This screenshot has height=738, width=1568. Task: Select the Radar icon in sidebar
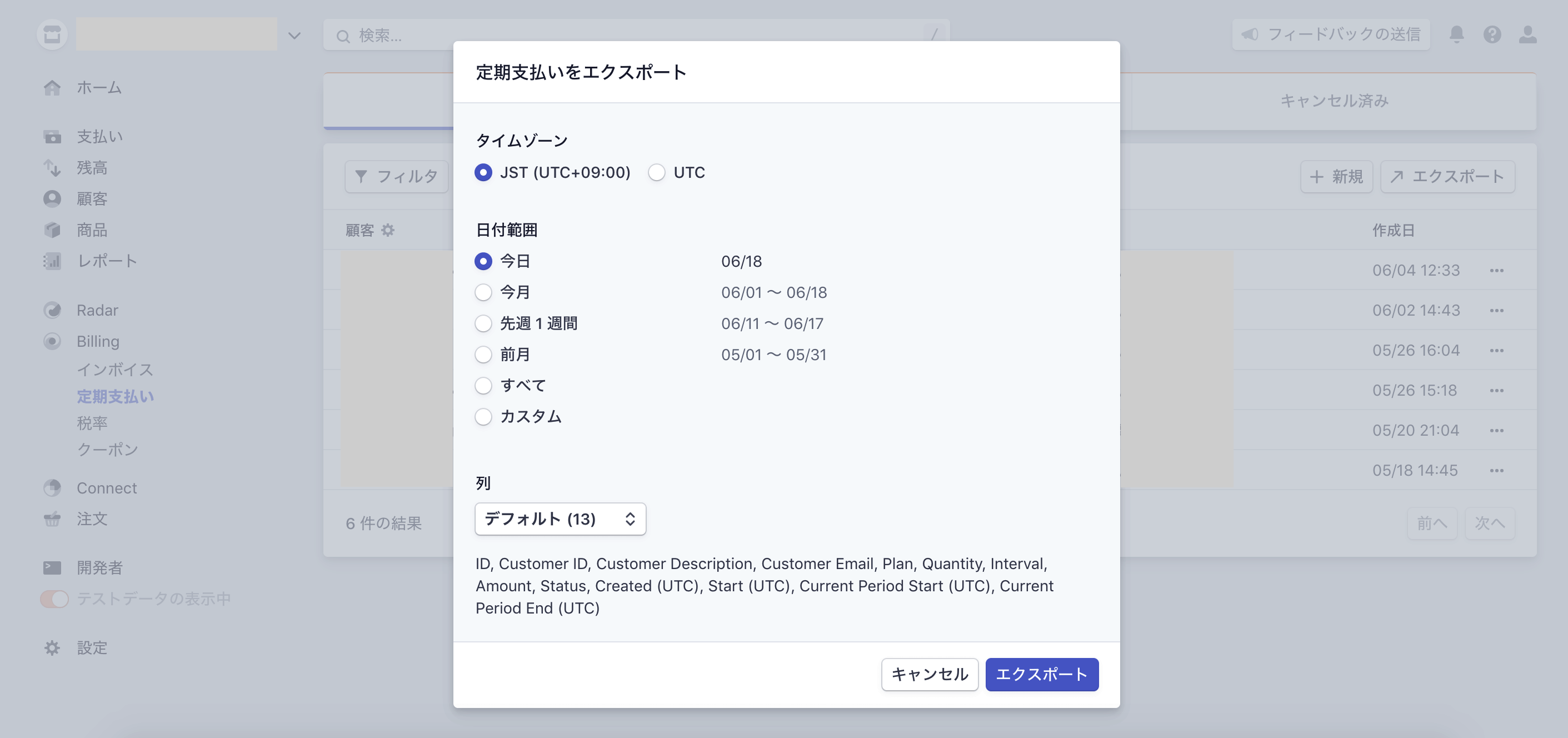(x=52, y=310)
